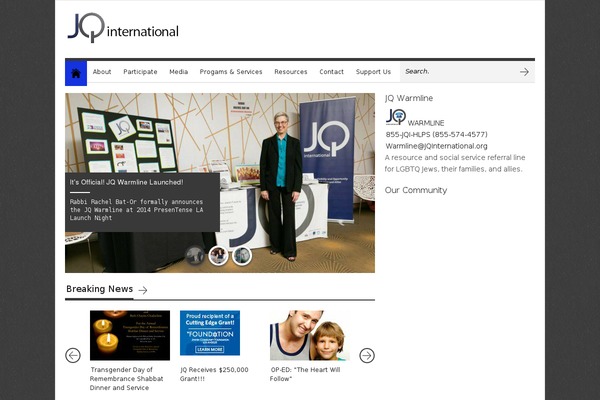The width and height of the screenshot is (600, 400).
Task: Open the Contact menu item
Action: click(331, 72)
